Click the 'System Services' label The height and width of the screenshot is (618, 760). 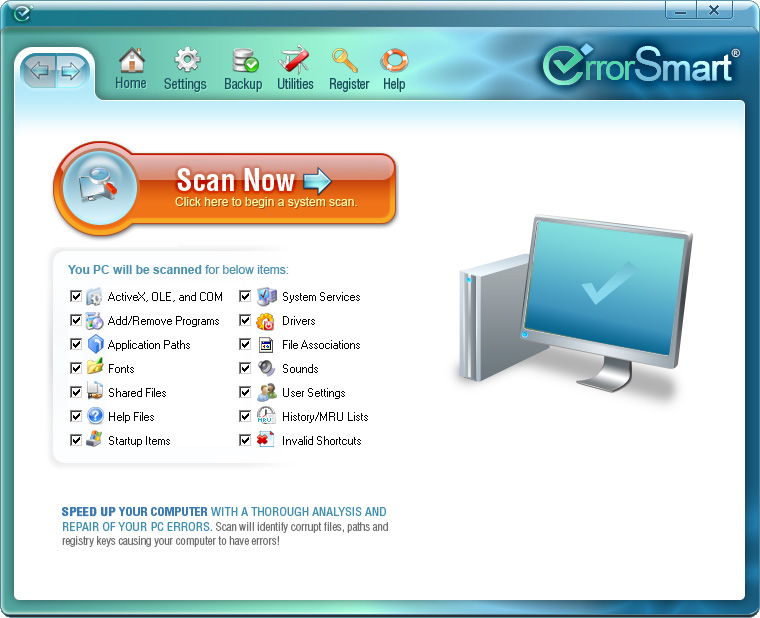pyautogui.click(x=321, y=297)
